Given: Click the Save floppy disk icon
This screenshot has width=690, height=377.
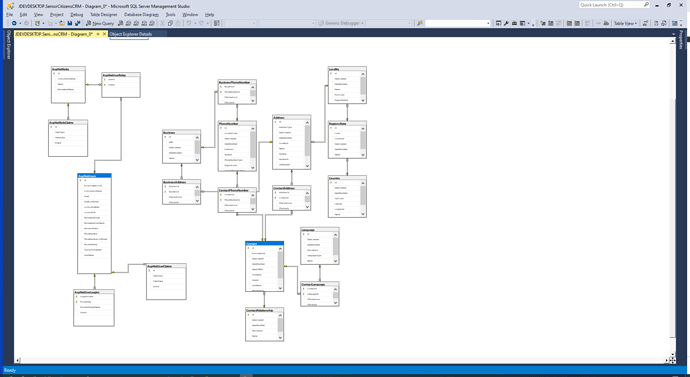Looking at the screenshot, I should tap(70, 23).
